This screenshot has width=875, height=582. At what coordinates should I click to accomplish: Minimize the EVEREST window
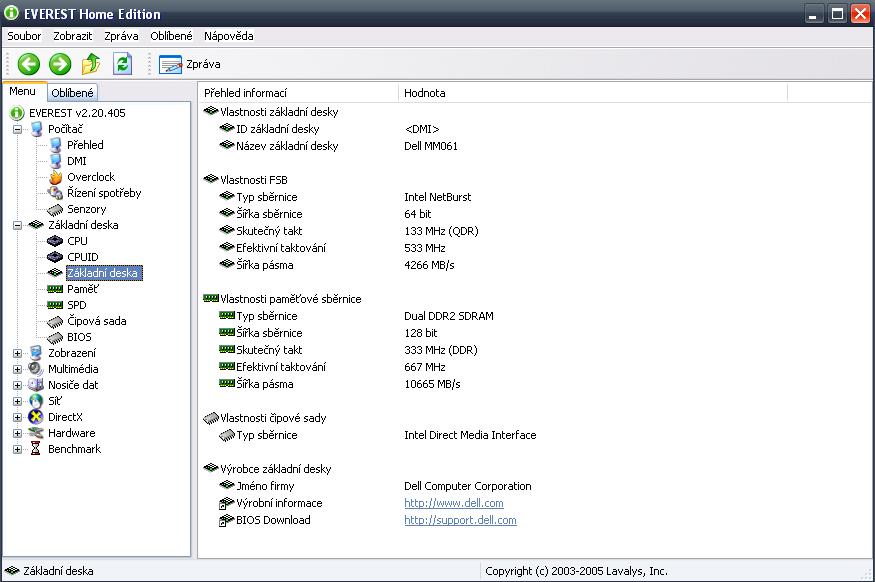tap(814, 14)
